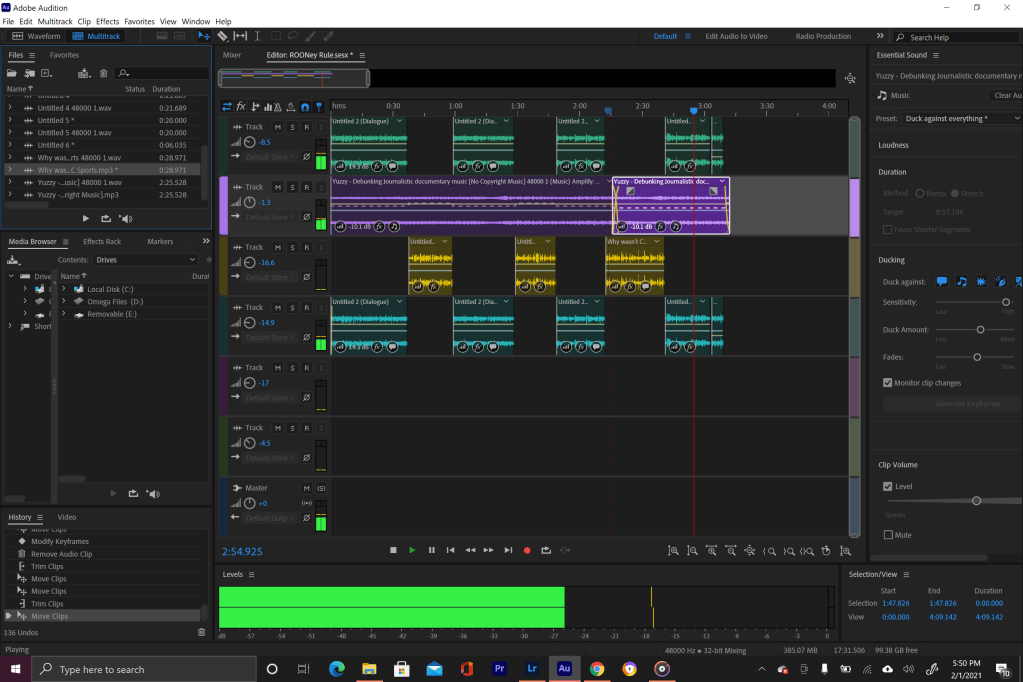Enable the Clip Volume Mute checkbox
This screenshot has height=682, width=1023.
click(888, 535)
